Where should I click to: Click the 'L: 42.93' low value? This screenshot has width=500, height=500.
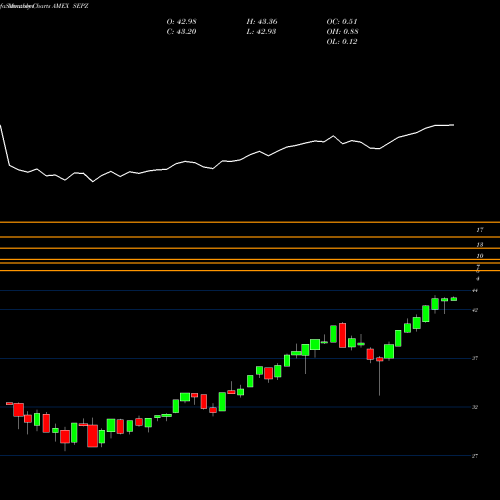tap(261, 32)
